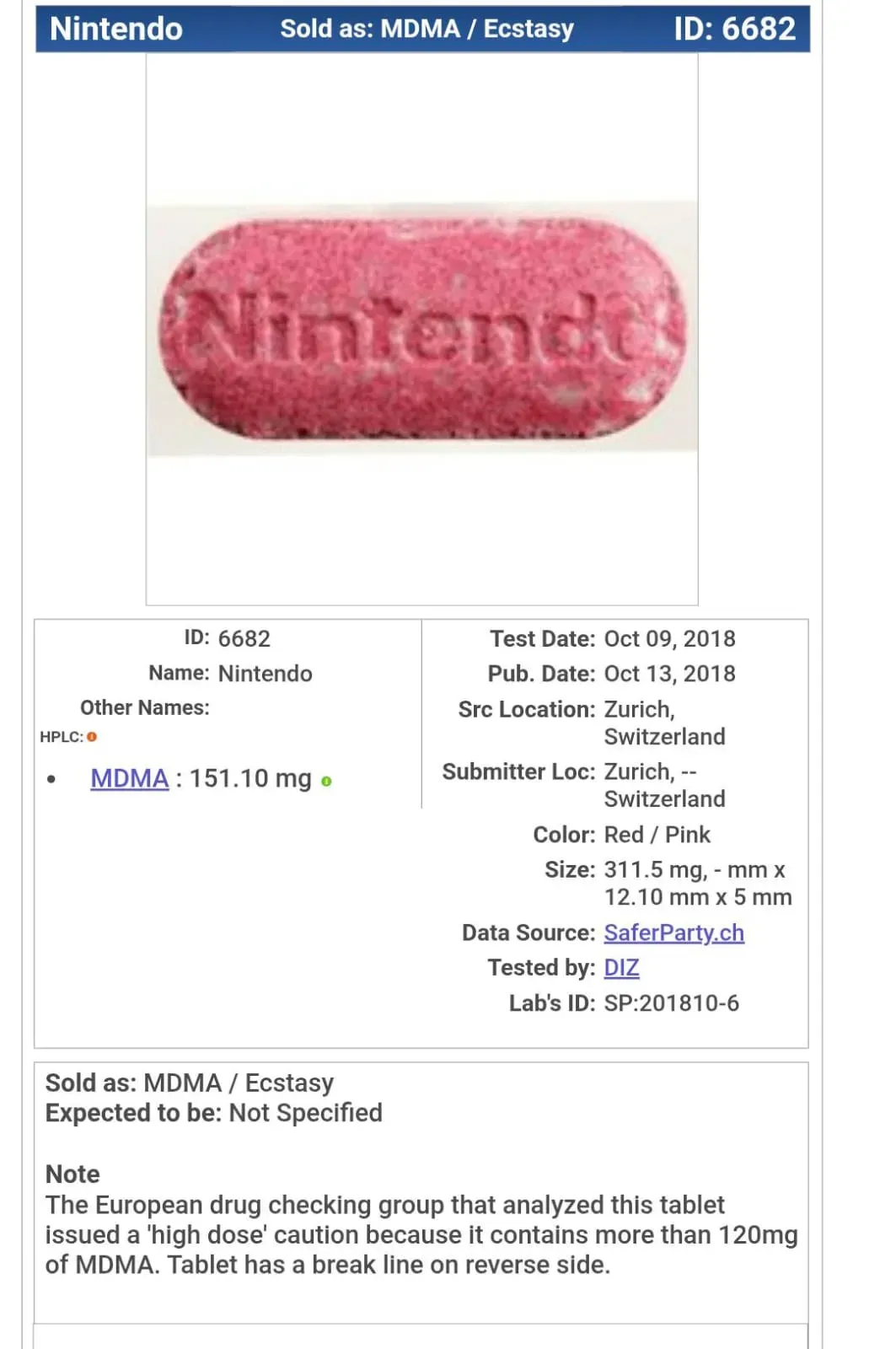Click 'Expected to be: Not Specified' text

click(213, 1113)
